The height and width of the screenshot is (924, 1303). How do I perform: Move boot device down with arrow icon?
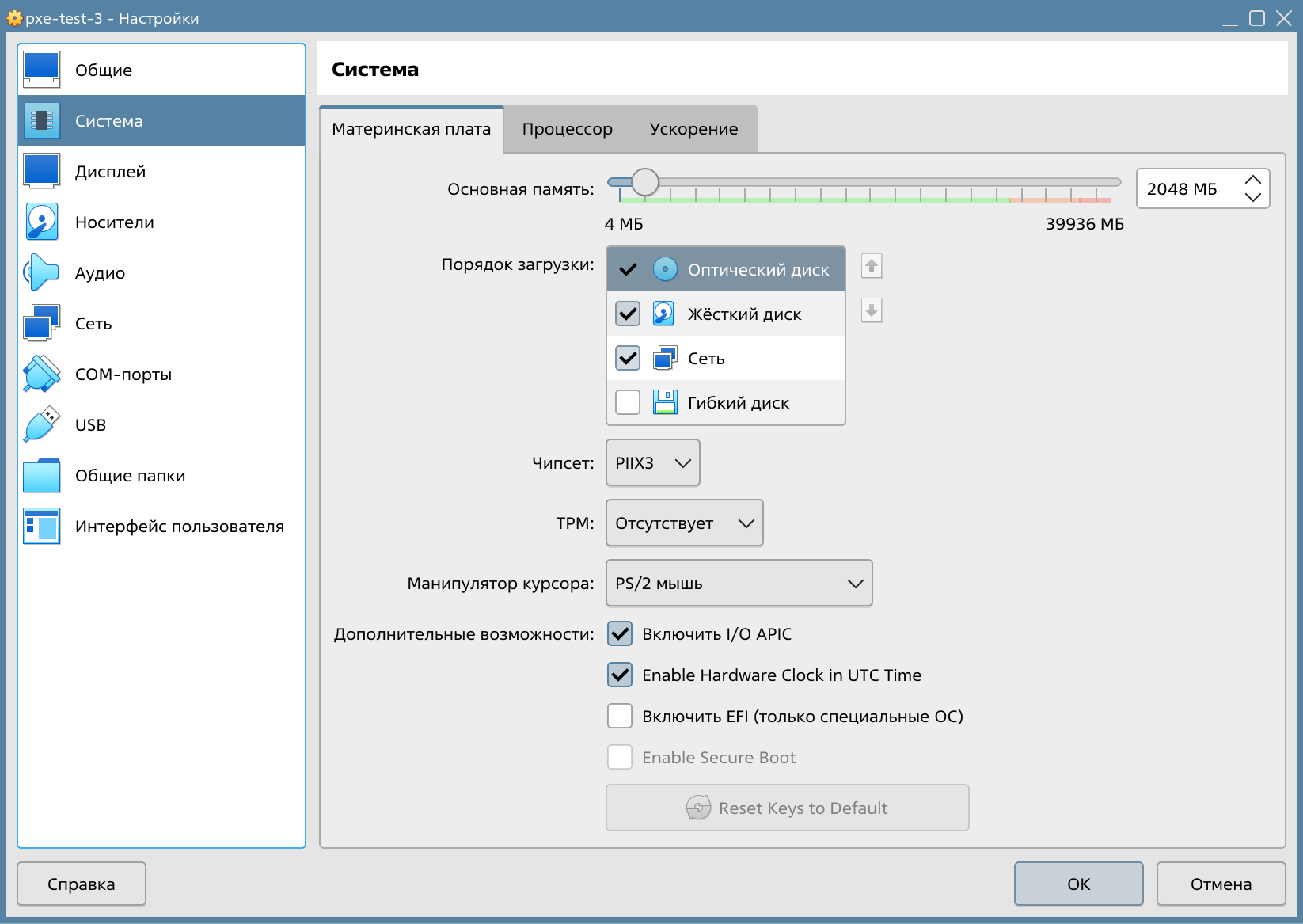(x=872, y=310)
